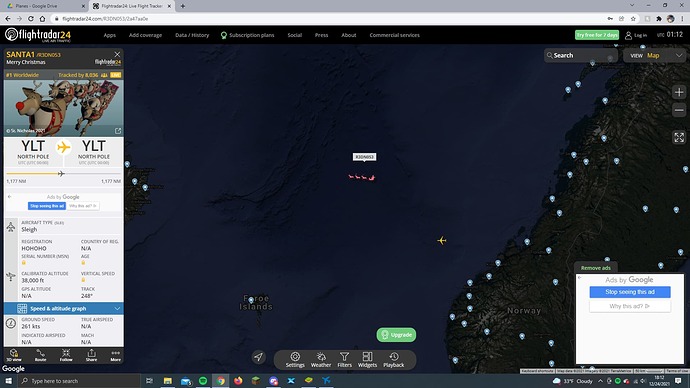
Task: Toggle my-location arrow on the map
Action: [259, 357]
